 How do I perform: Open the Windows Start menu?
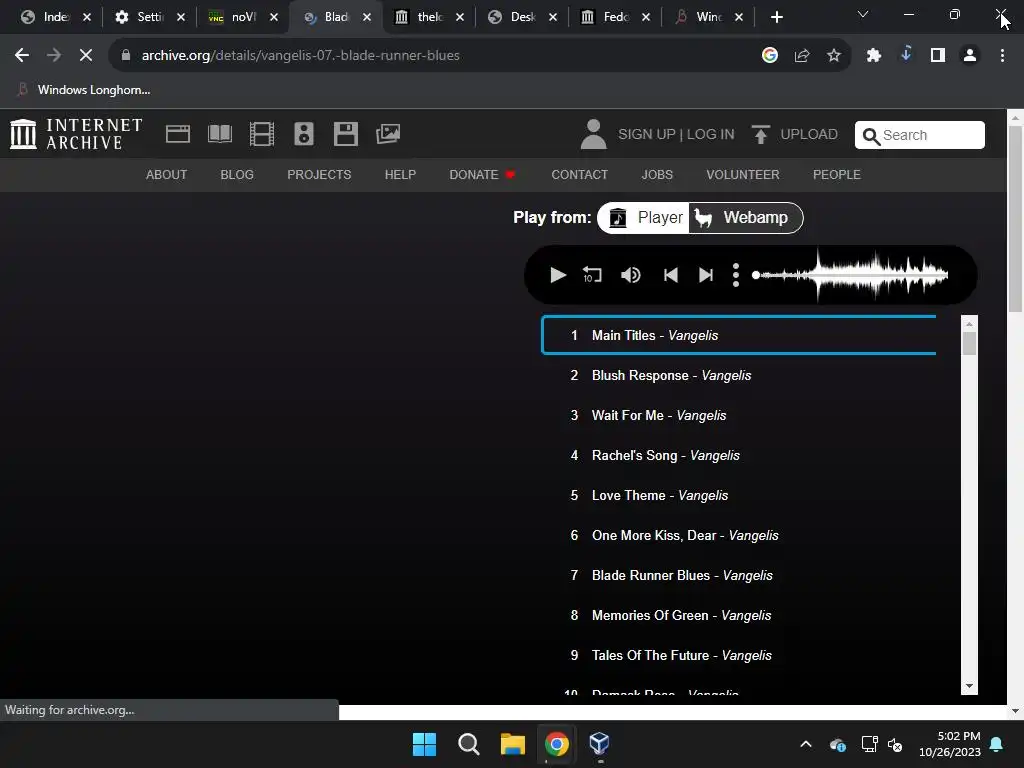click(424, 744)
